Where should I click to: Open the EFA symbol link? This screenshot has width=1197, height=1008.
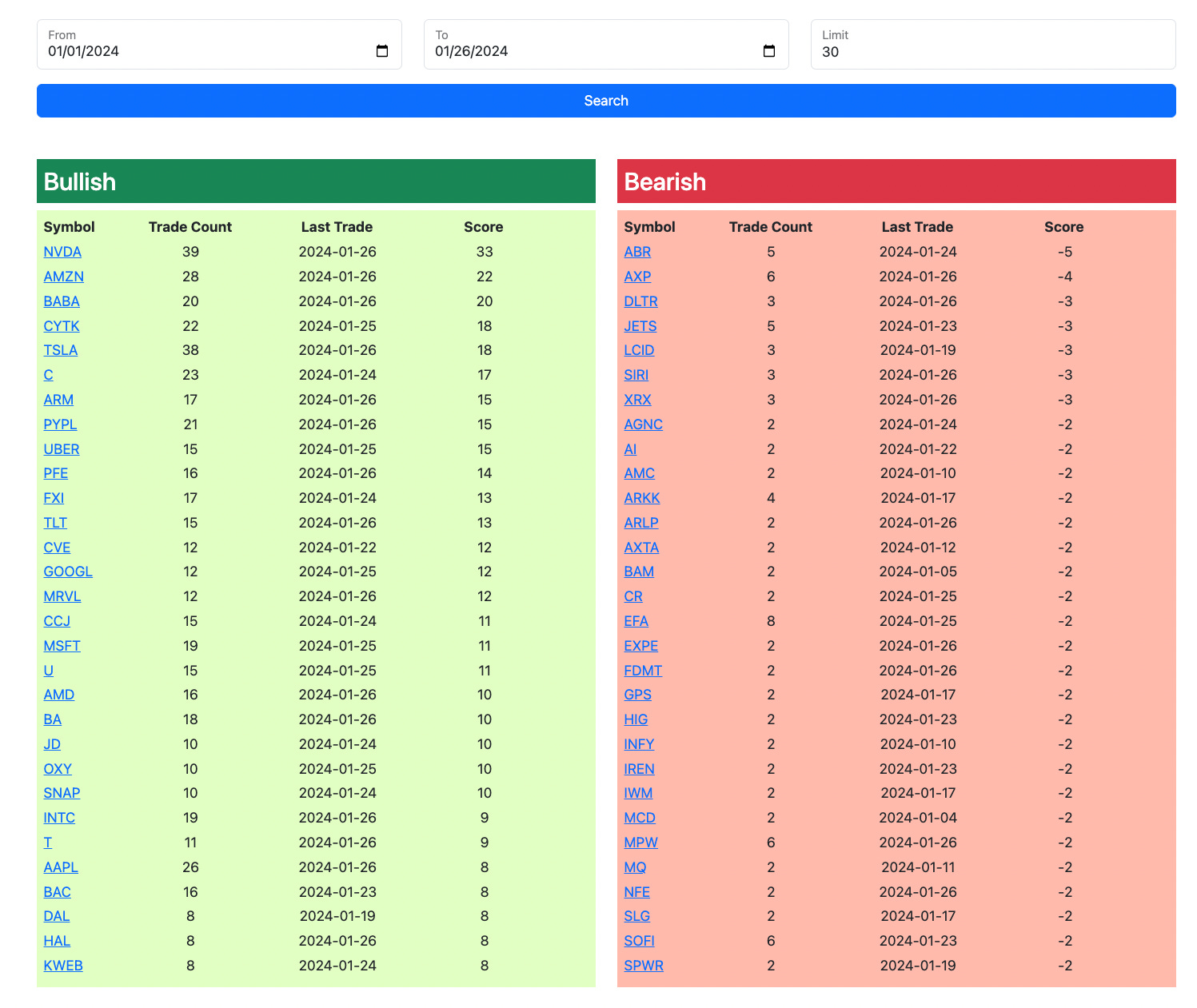pos(636,621)
